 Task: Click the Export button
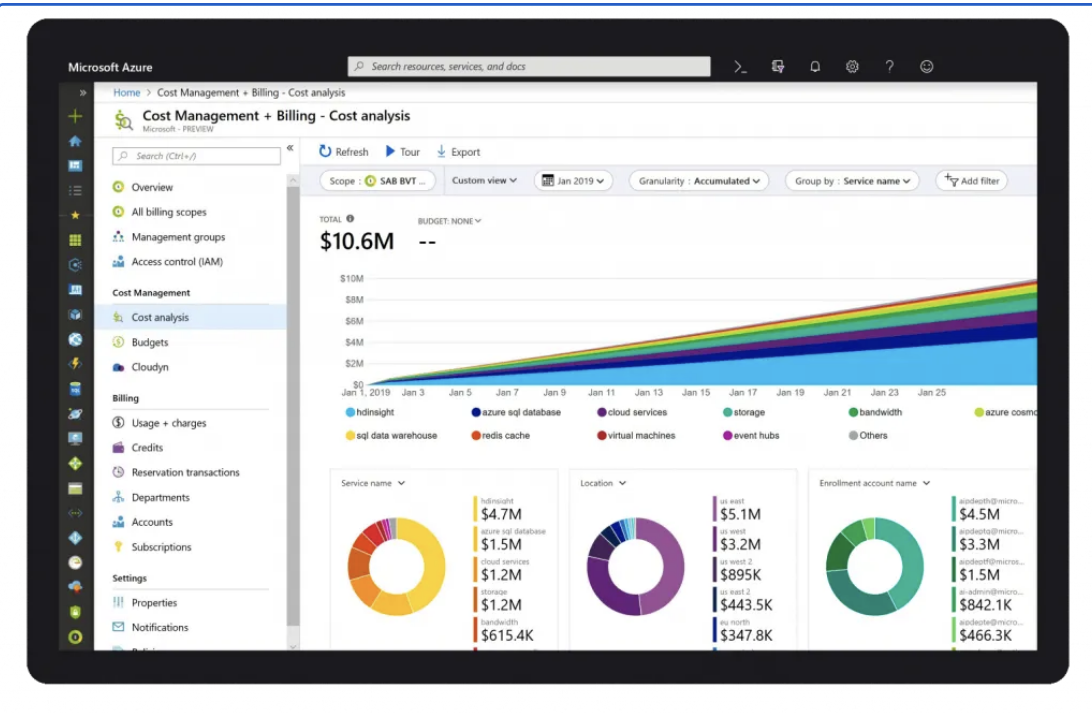coord(458,152)
